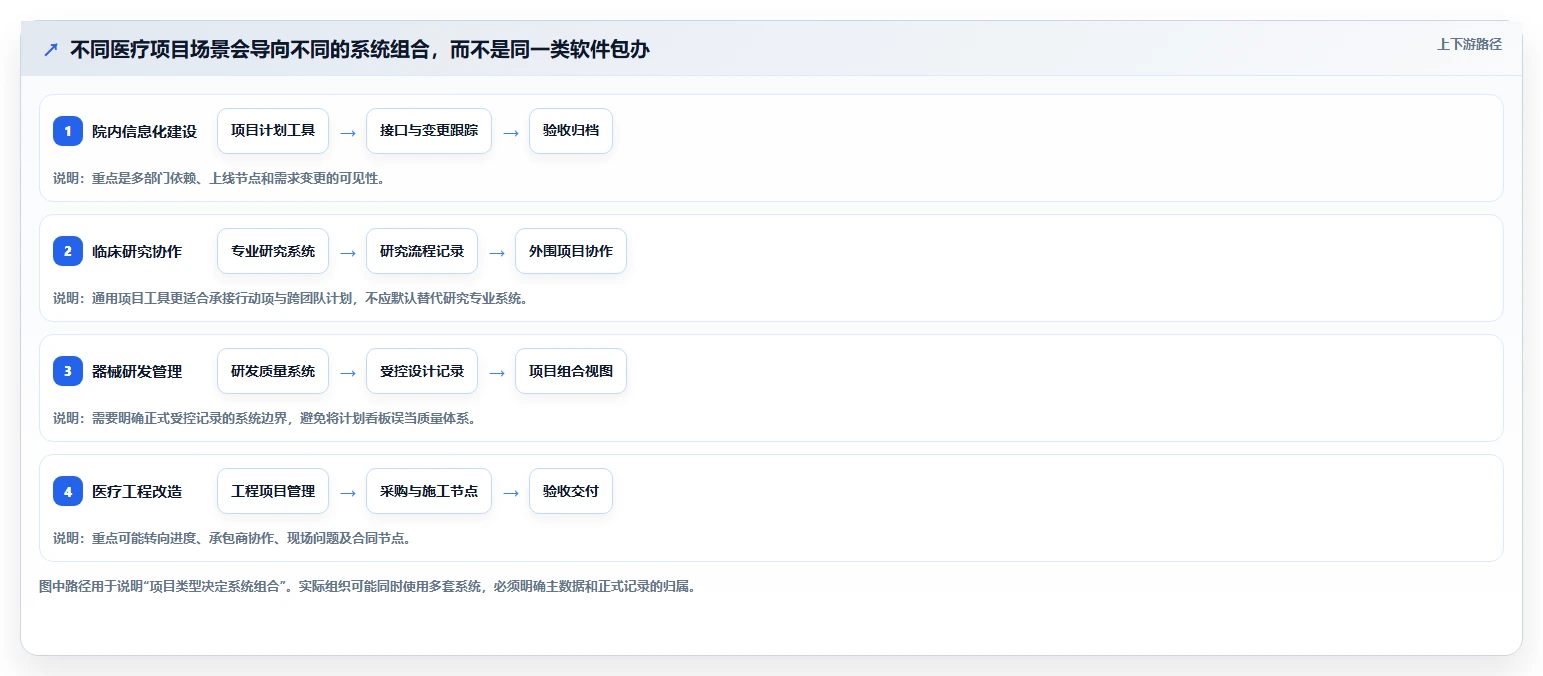This screenshot has height=676, width=1543.
Task: Click the number 4 badge for 医疗工程改造
Action: point(68,491)
